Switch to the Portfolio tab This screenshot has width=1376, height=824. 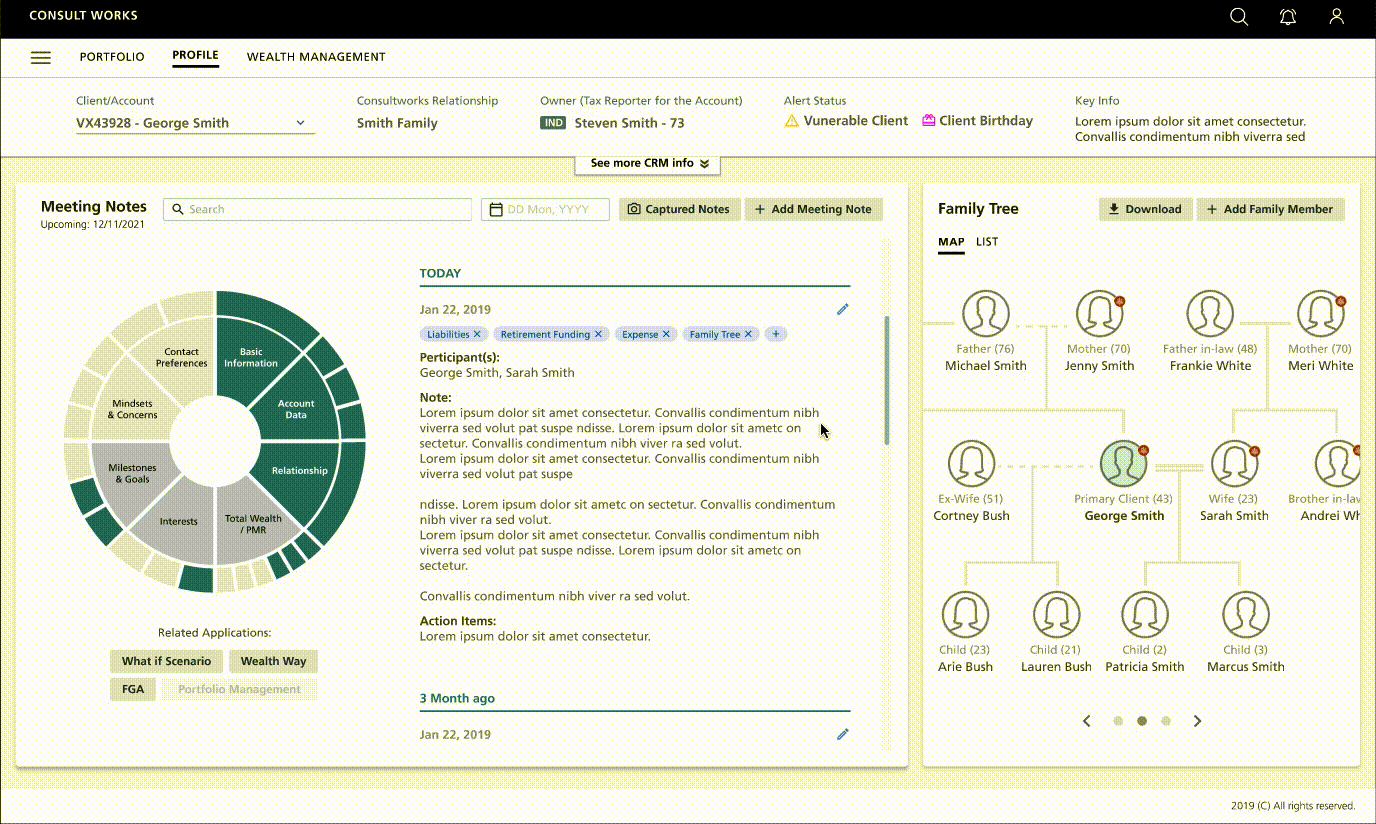[112, 57]
